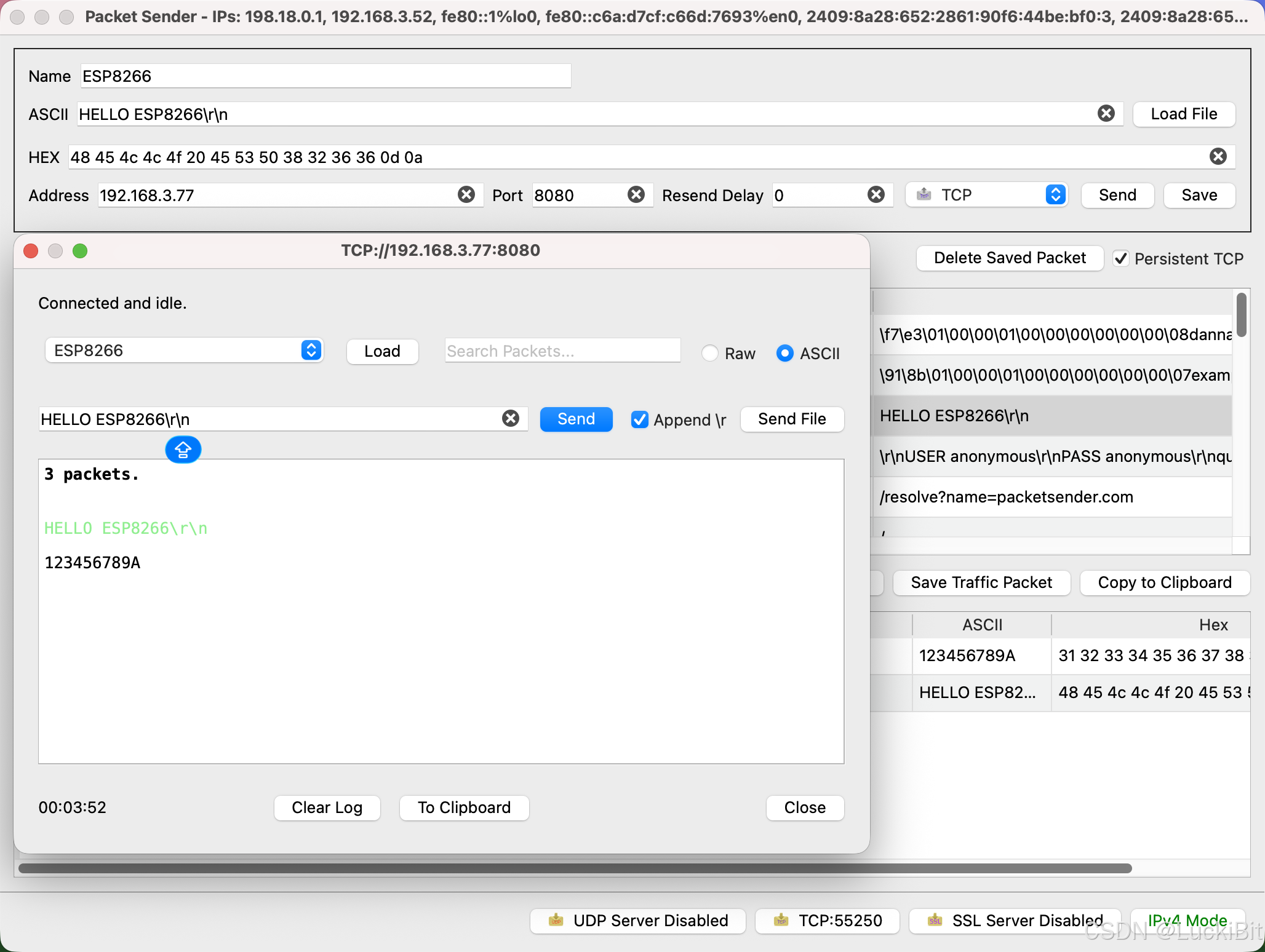Screen dimensions: 1265x952
Task: Click the UDP Server Disabled status icon
Action: pyautogui.click(x=556, y=920)
